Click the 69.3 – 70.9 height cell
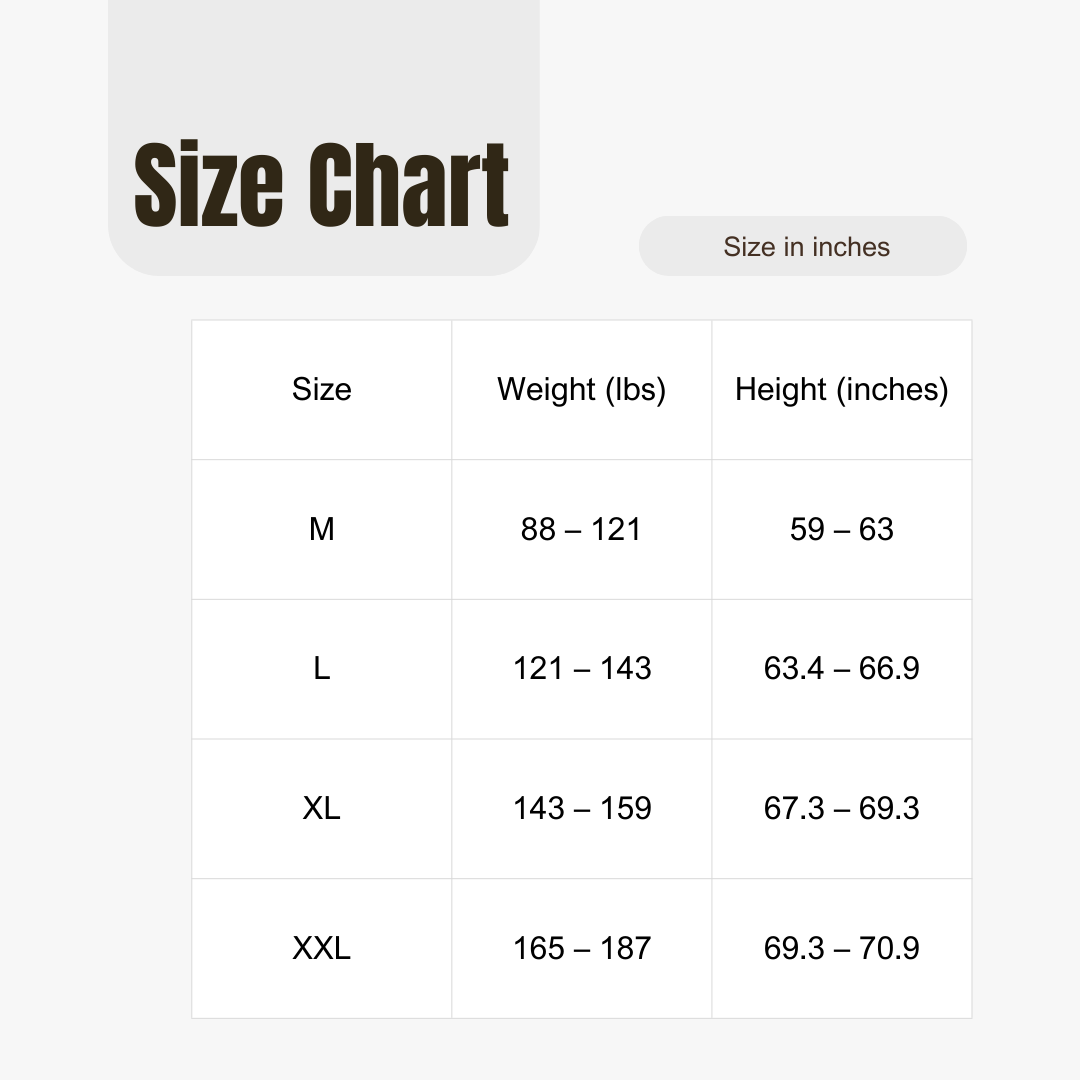The height and width of the screenshot is (1080, 1080). pos(842,949)
